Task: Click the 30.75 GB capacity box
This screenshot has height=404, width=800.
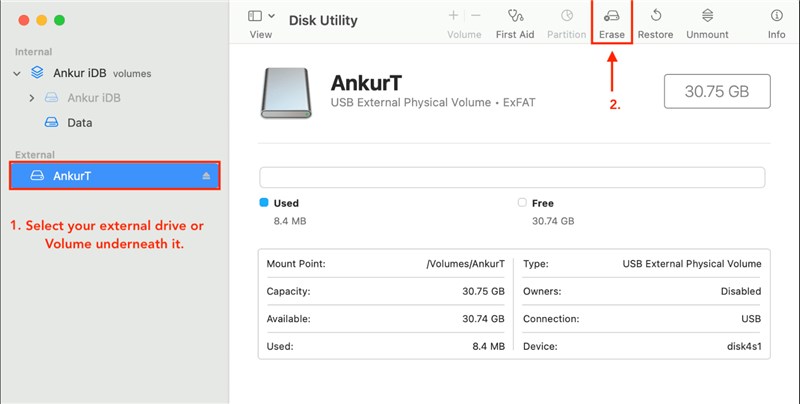Action: (x=717, y=91)
